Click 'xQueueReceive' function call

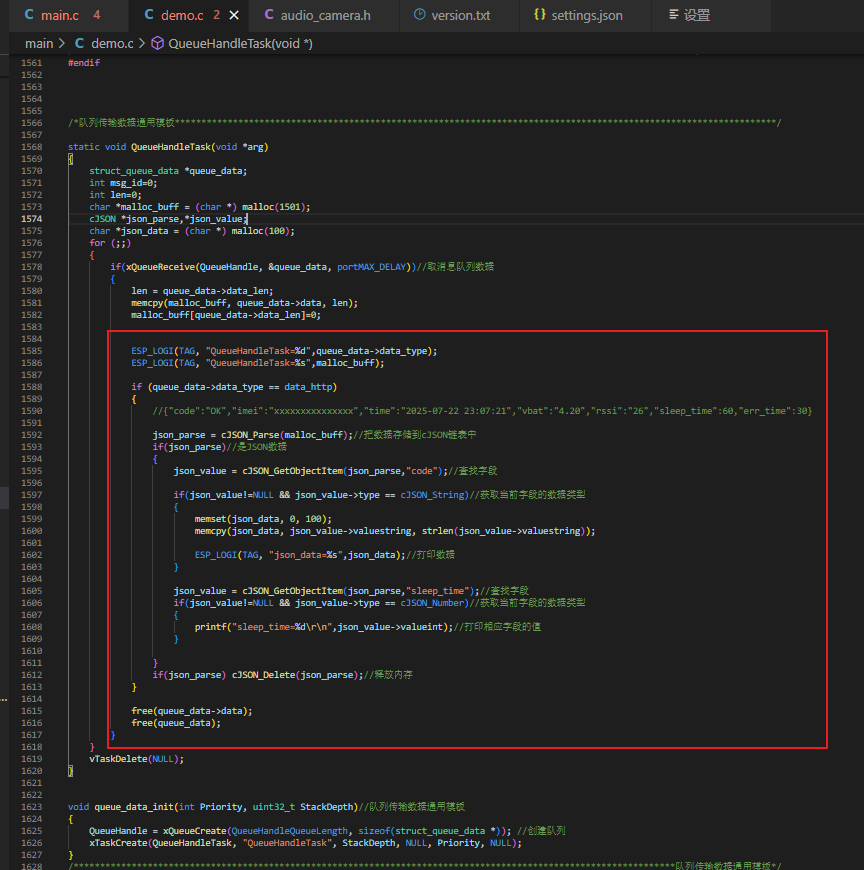pos(160,266)
